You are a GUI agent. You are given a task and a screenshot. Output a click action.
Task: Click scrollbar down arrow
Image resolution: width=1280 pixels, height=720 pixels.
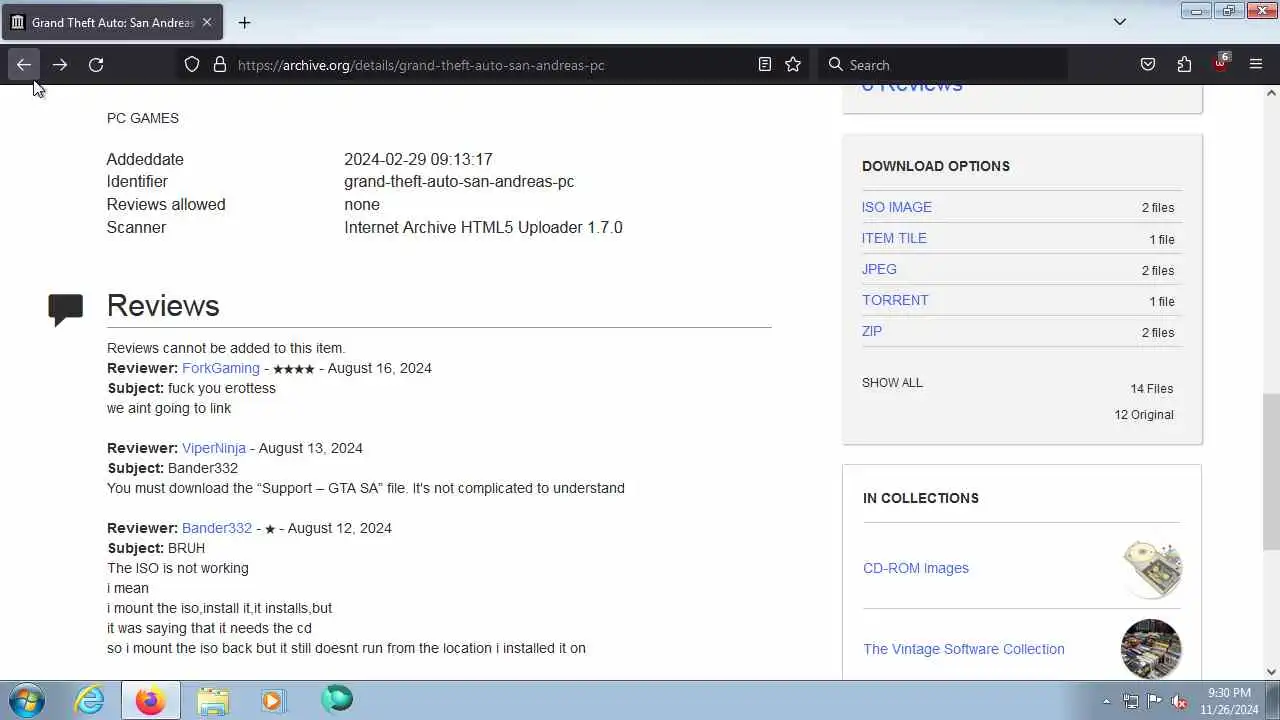(x=1271, y=672)
